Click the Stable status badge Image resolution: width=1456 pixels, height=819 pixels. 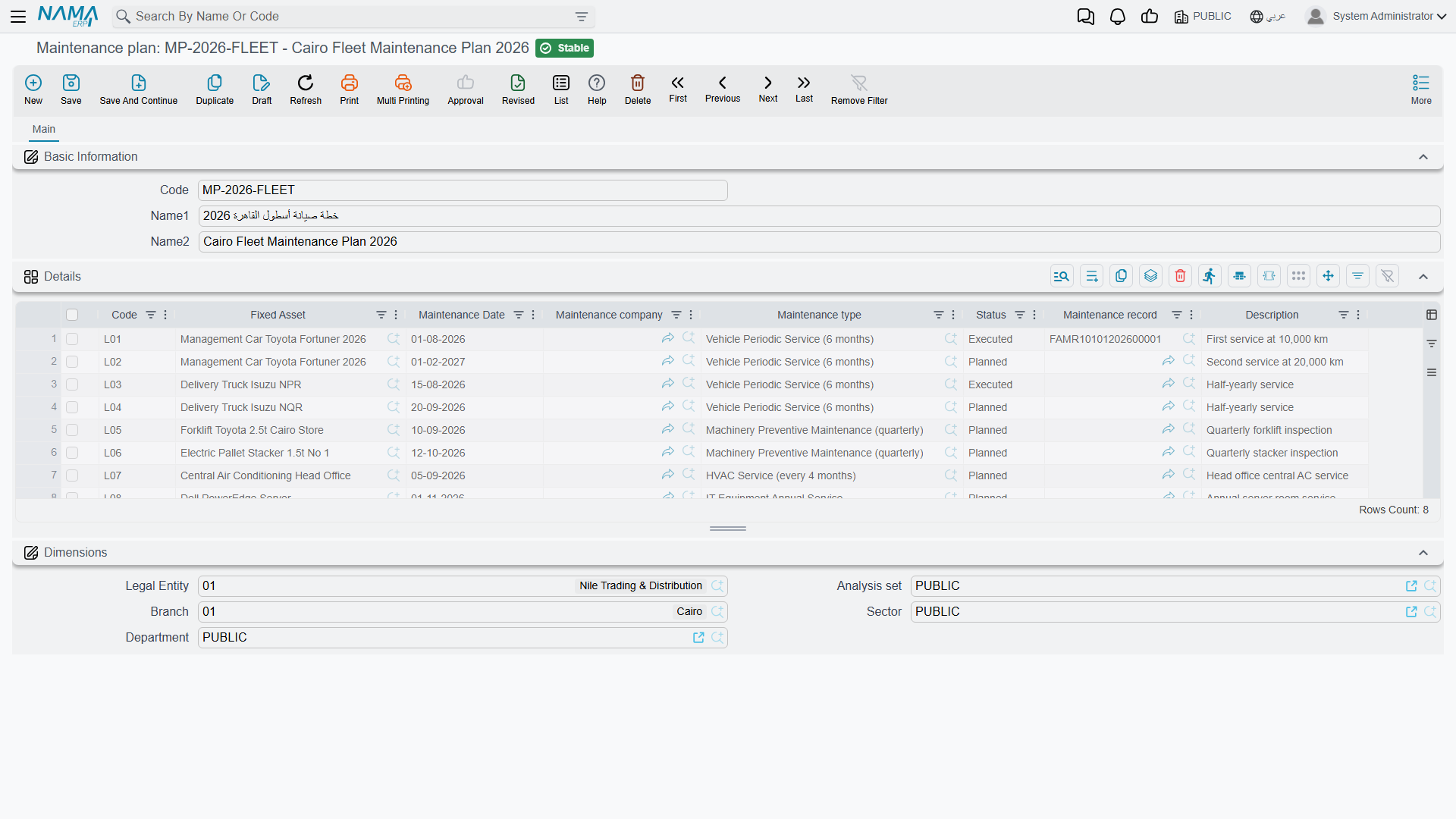[x=565, y=48]
